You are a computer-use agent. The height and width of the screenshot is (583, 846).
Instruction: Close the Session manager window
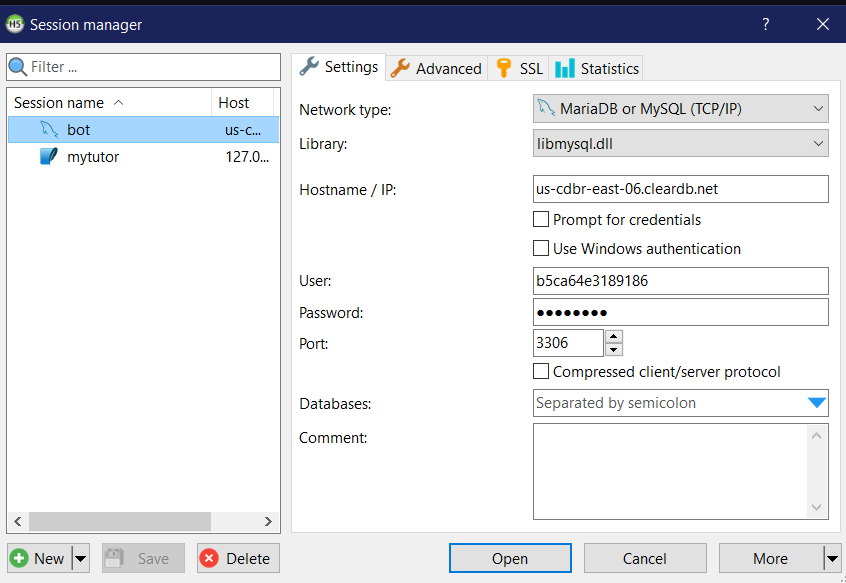[x=823, y=24]
